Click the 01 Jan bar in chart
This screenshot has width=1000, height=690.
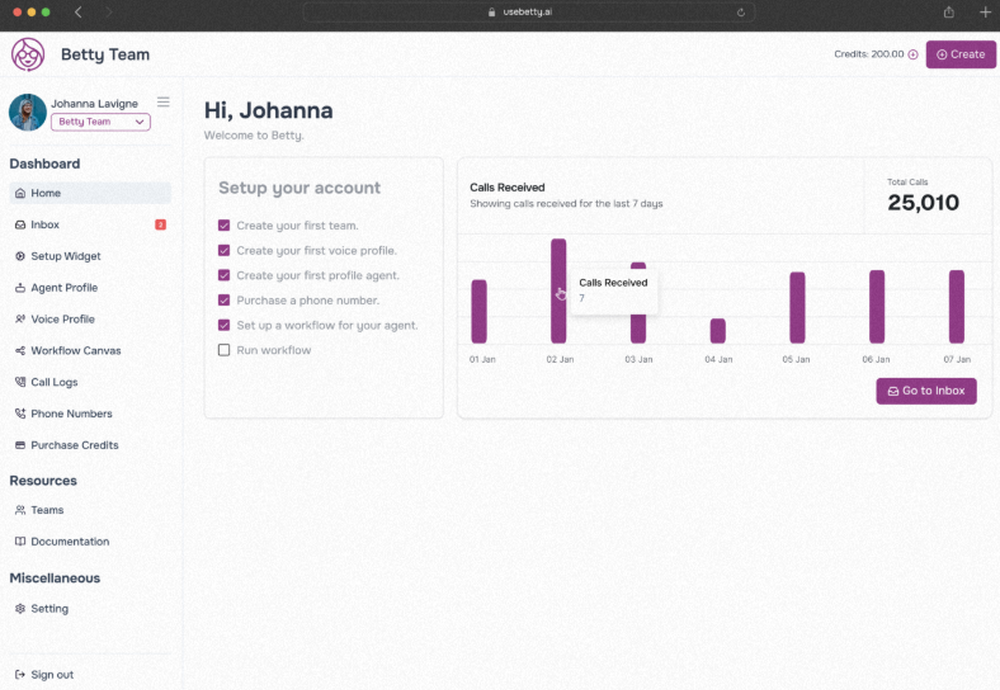[x=479, y=311]
